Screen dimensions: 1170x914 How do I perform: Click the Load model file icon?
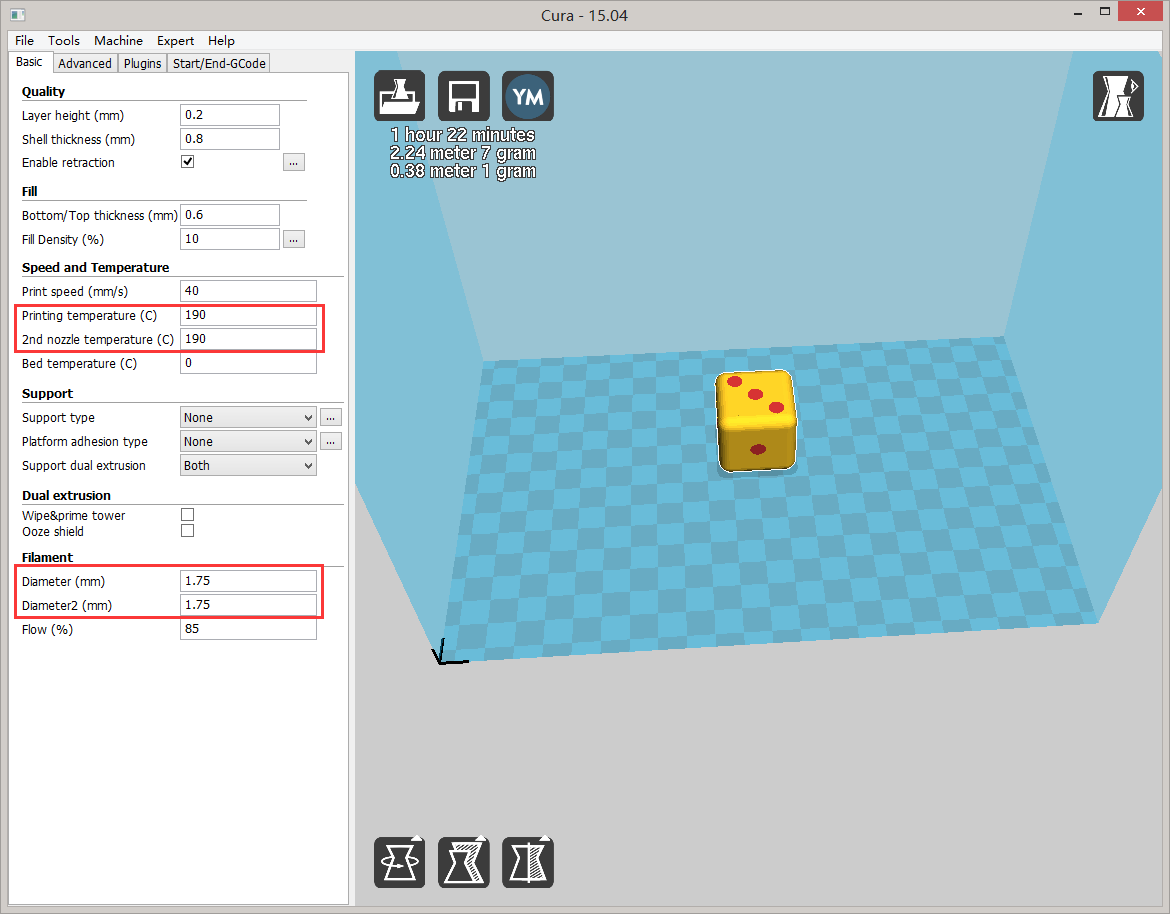coord(399,95)
